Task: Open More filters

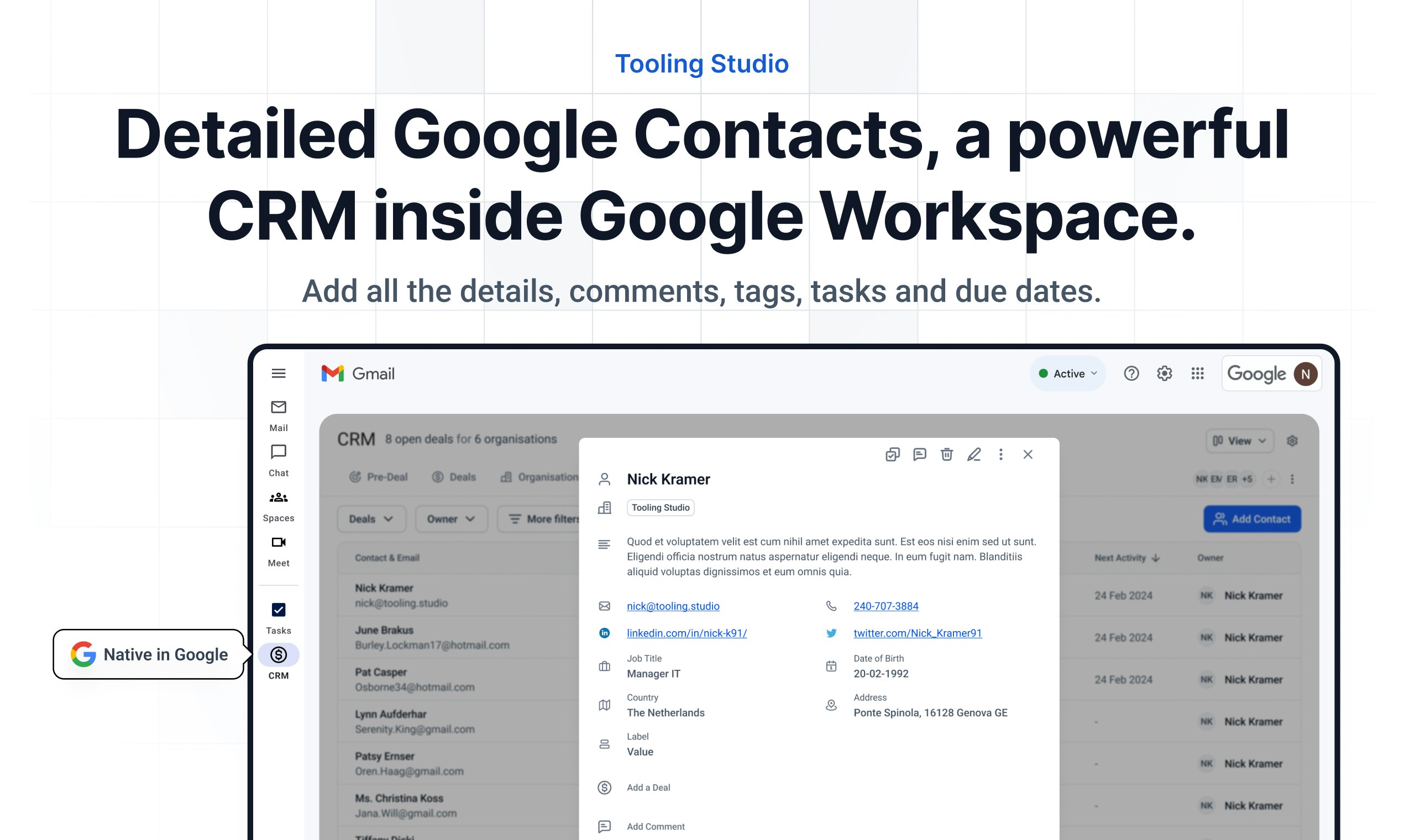Action: pos(539,519)
